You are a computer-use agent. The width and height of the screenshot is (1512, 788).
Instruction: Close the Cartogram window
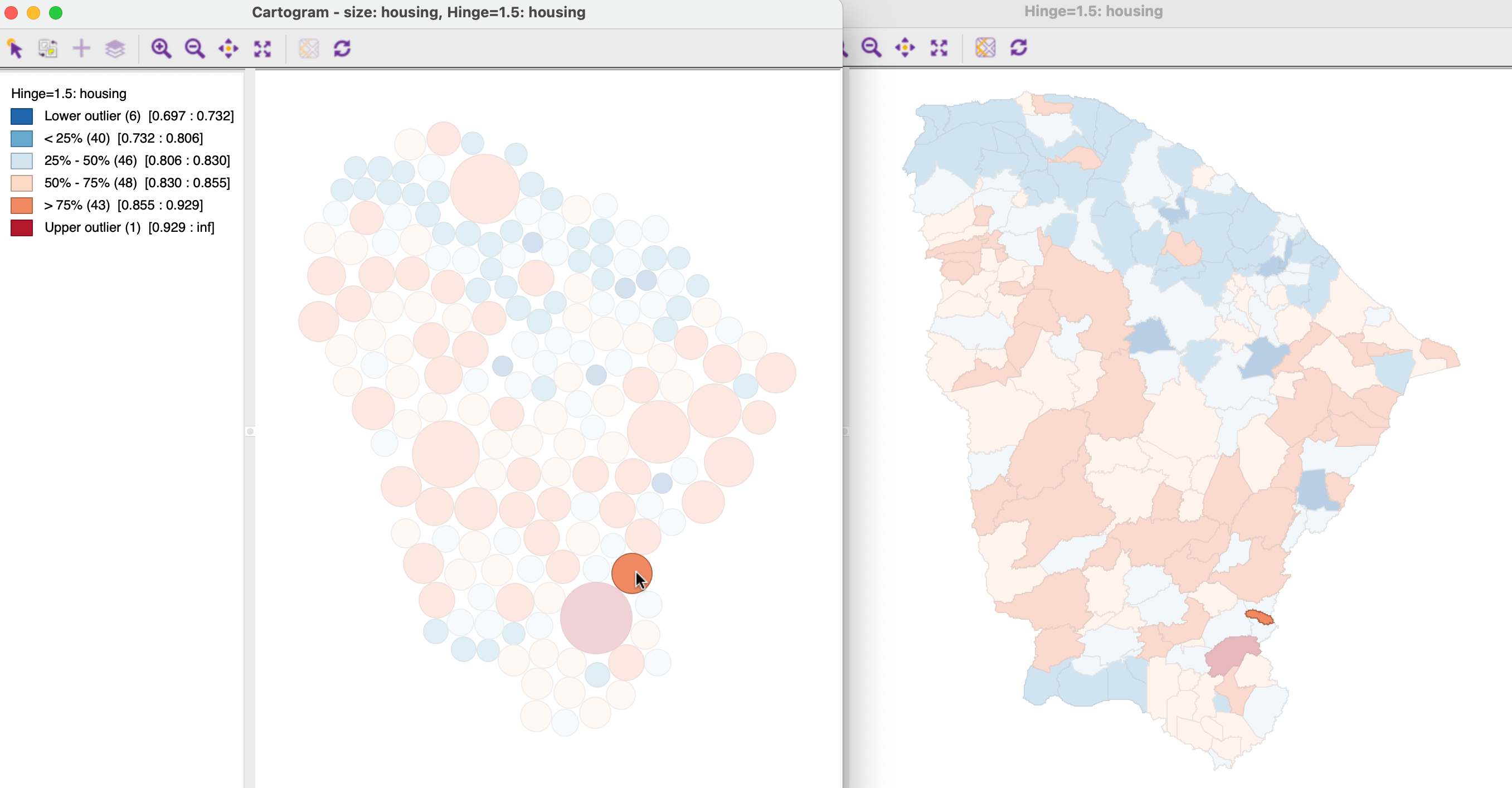click(x=11, y=12)
